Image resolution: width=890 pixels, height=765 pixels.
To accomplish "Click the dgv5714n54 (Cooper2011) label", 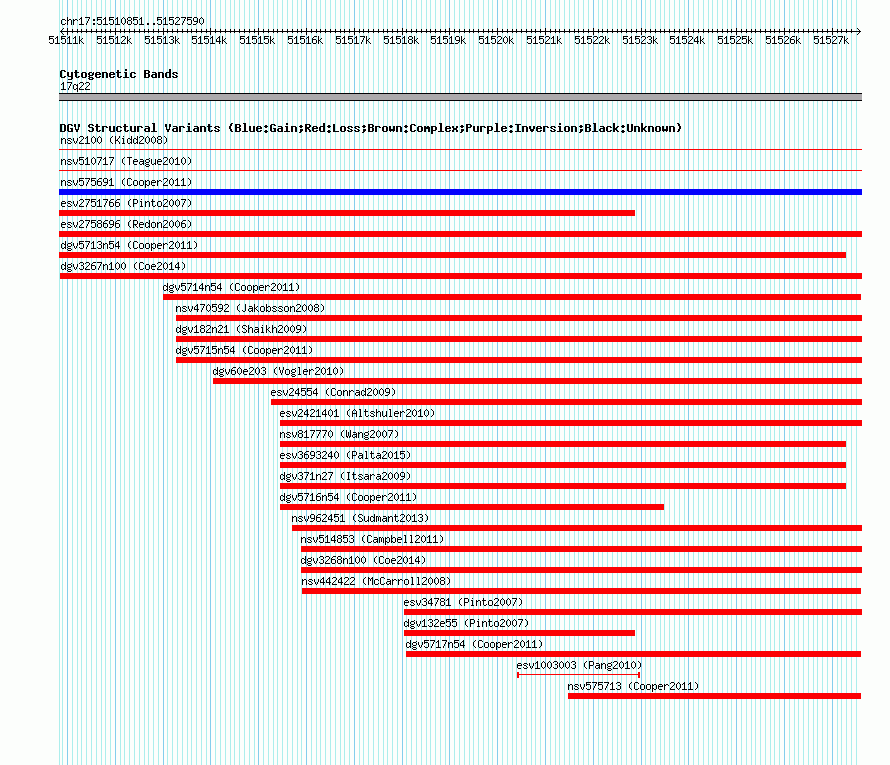I will 232,287.
